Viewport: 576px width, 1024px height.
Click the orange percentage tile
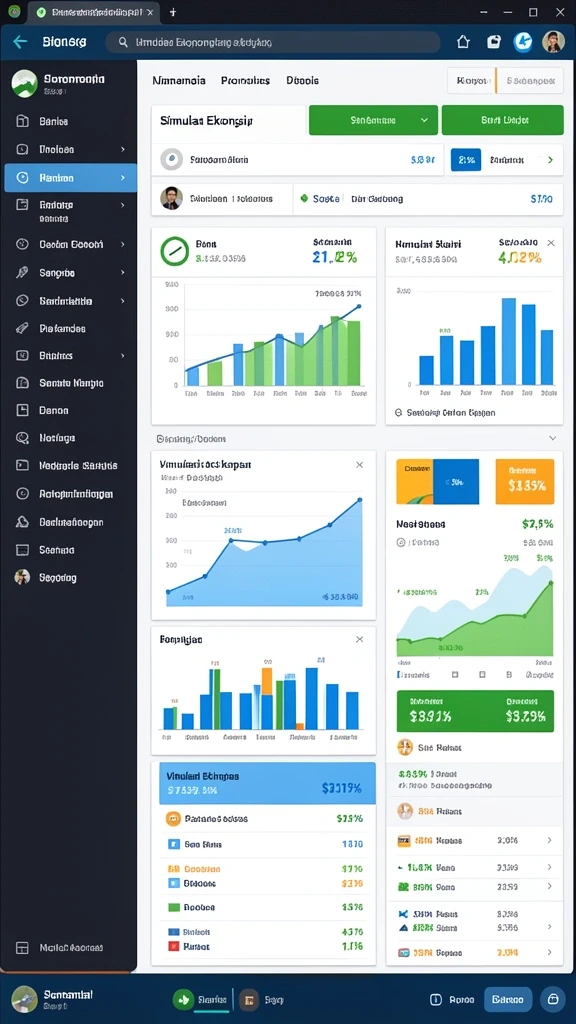[525, 481]
